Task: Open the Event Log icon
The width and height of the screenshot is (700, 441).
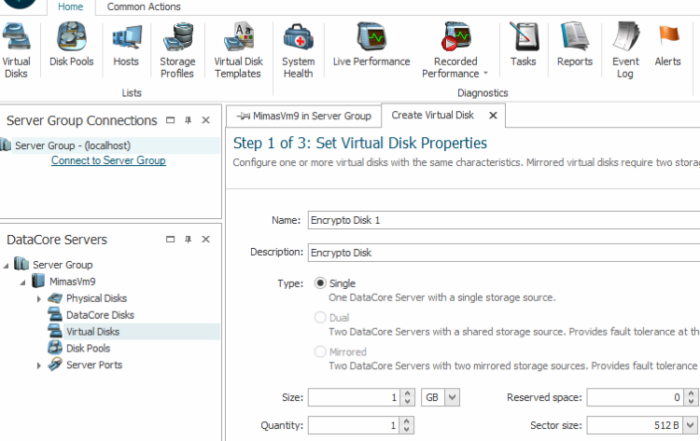Action: tap(625, 49)
